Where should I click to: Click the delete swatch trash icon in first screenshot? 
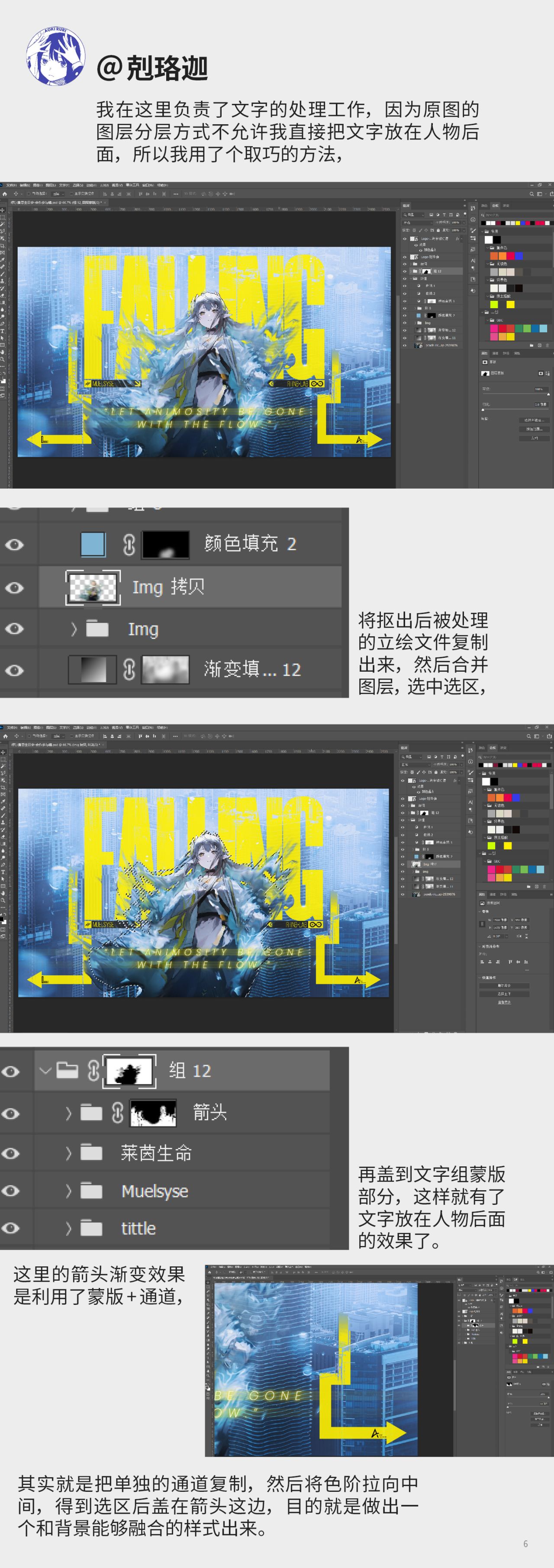(x=548, y=345)
